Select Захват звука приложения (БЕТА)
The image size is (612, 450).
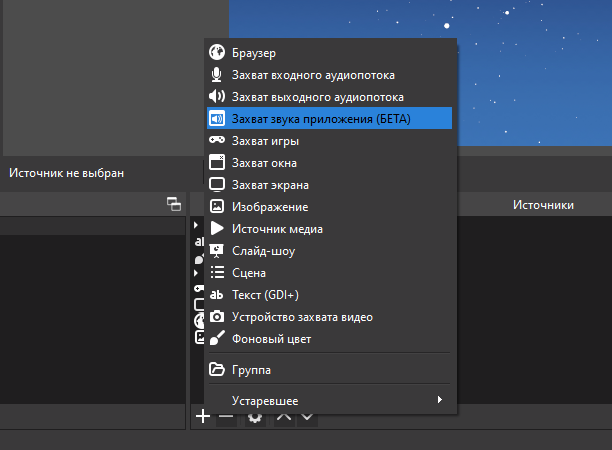329,118
